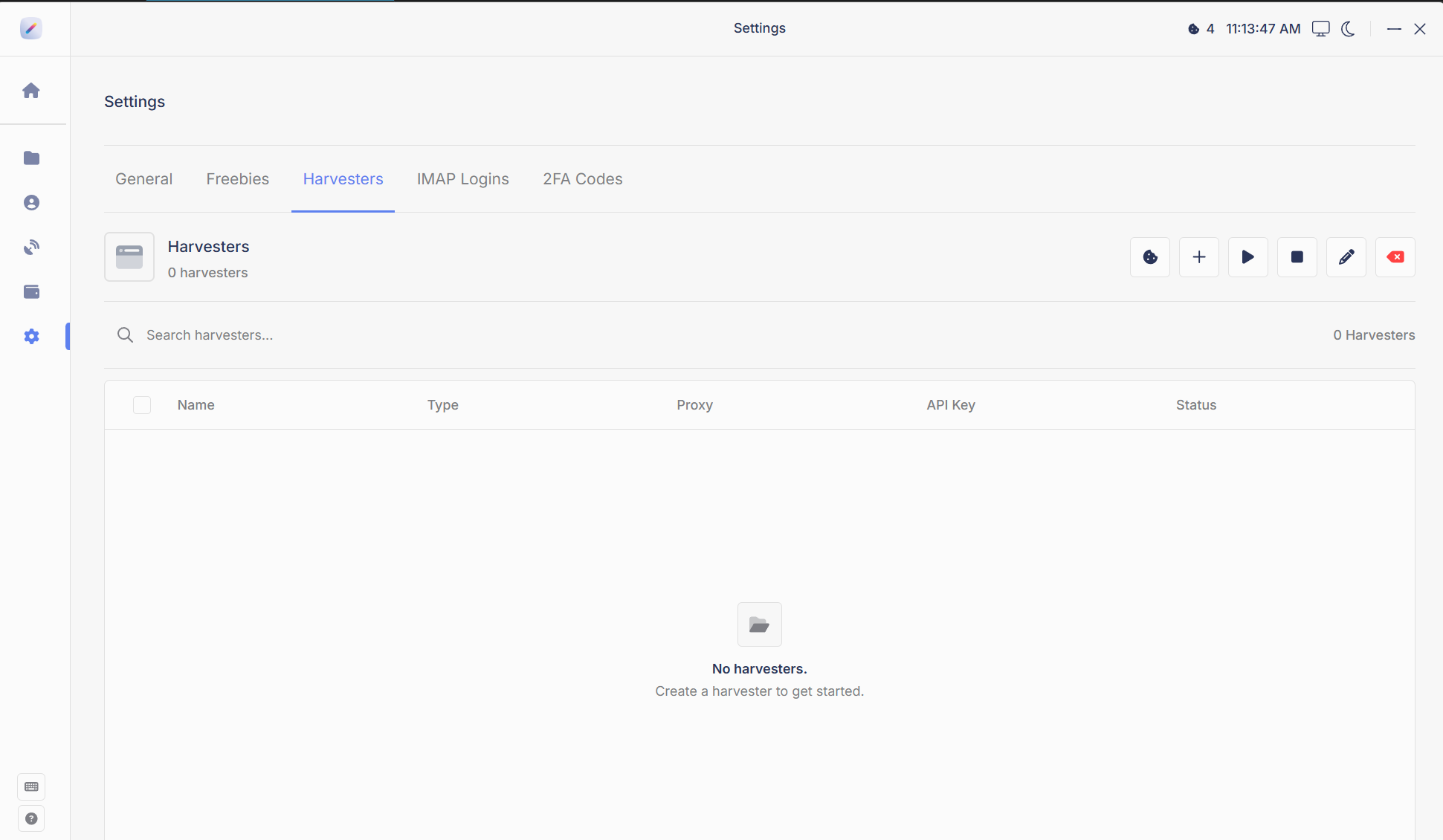
Task: Click the Status column header
Action: click(1196, 405)
